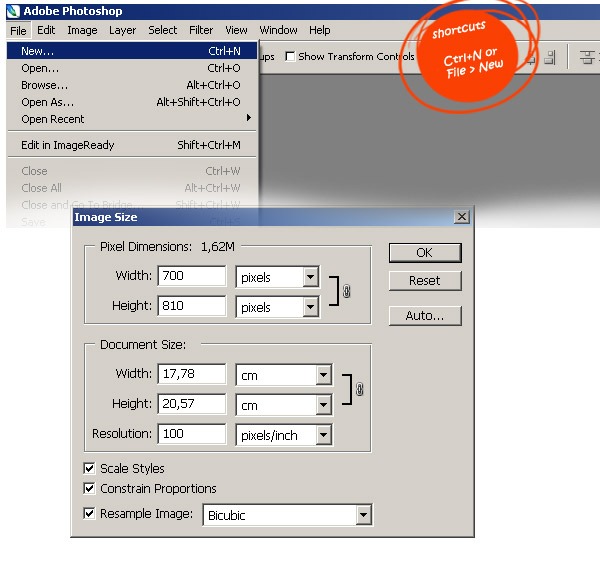This screenshot has width=600, height=567.
Task: Click document Height field showing 20,57
Action: point(192,404)
